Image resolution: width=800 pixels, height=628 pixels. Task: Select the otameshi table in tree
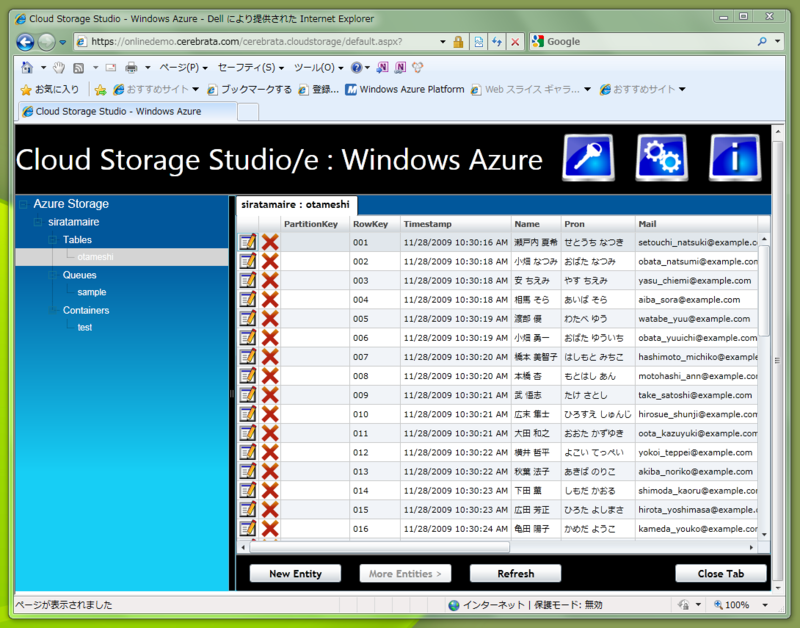tap(95, 257)
